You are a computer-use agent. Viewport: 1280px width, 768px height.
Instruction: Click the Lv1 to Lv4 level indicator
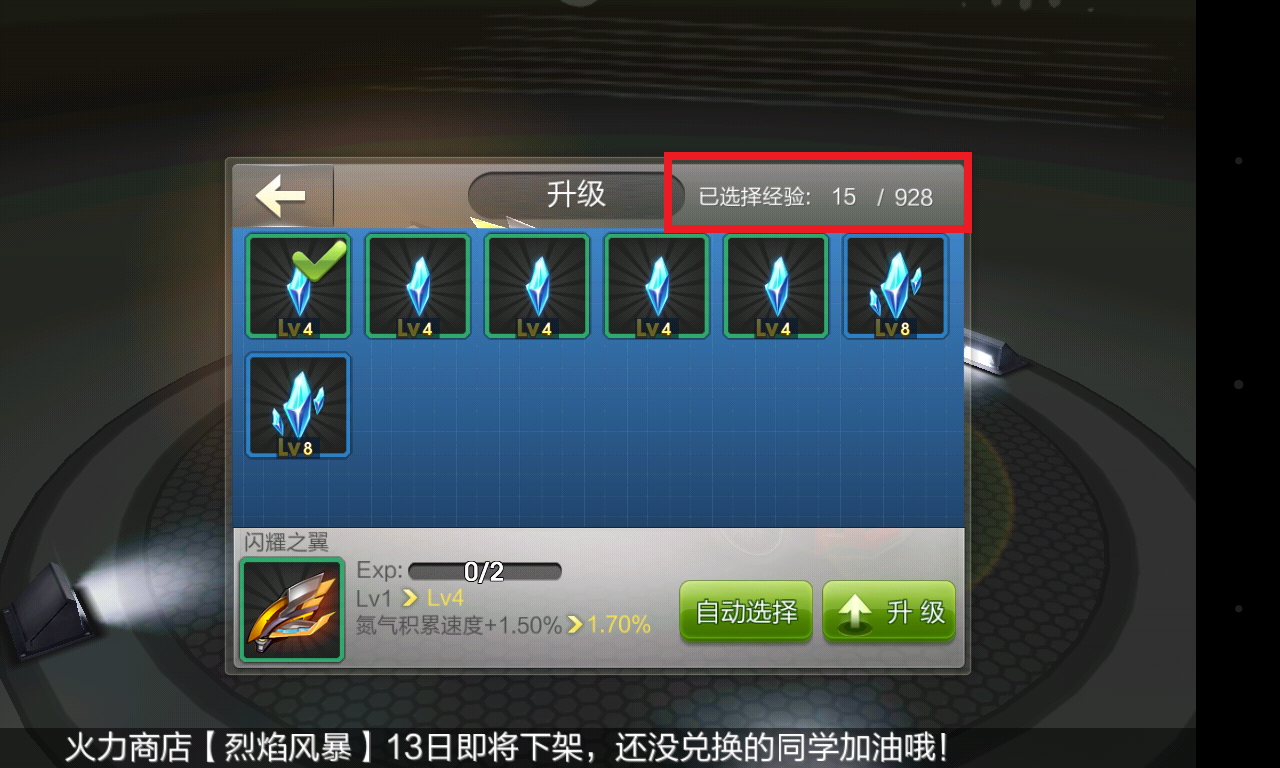tap(410, 598)
